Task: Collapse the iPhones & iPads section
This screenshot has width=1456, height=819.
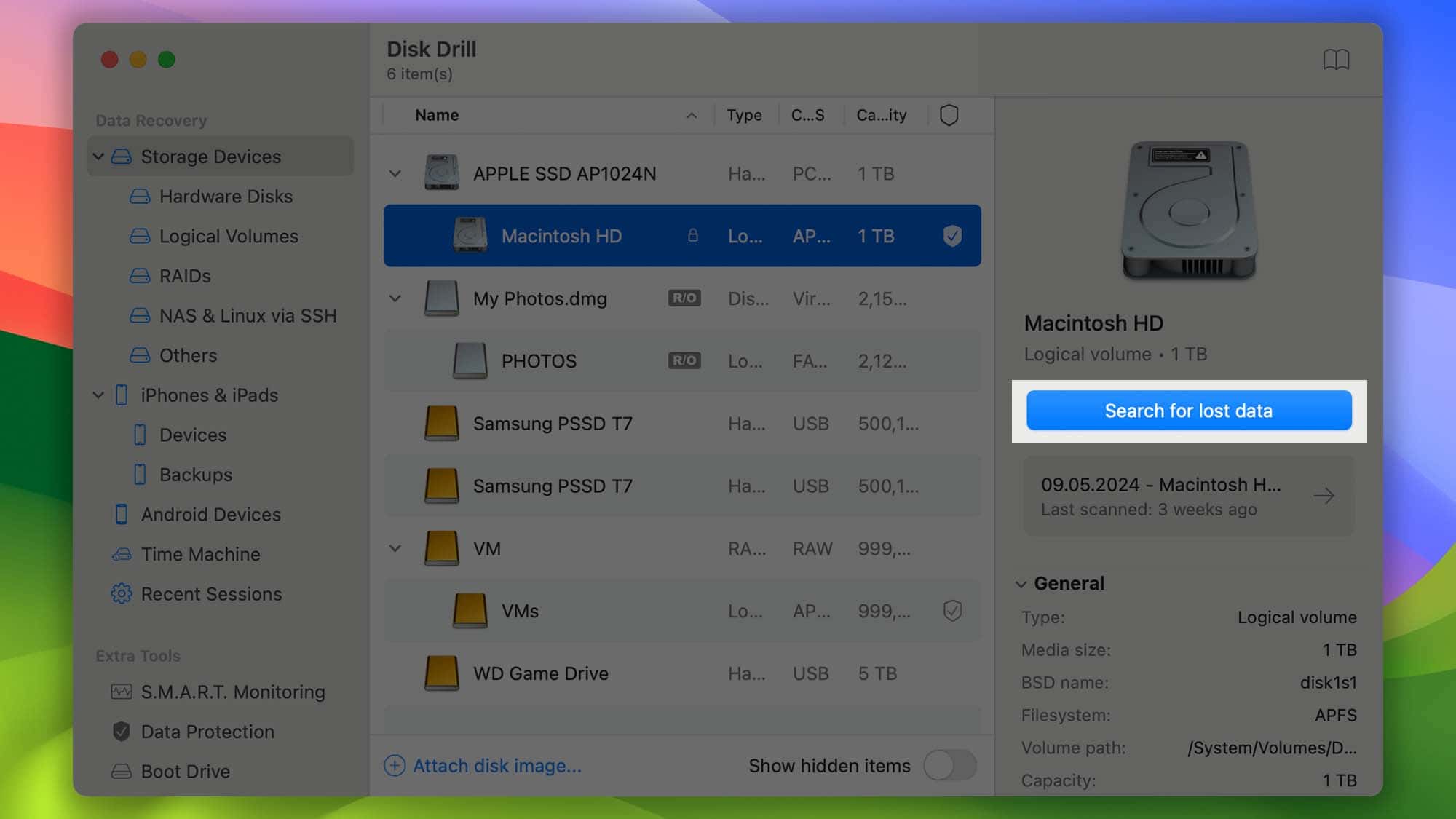Action: 98,395
